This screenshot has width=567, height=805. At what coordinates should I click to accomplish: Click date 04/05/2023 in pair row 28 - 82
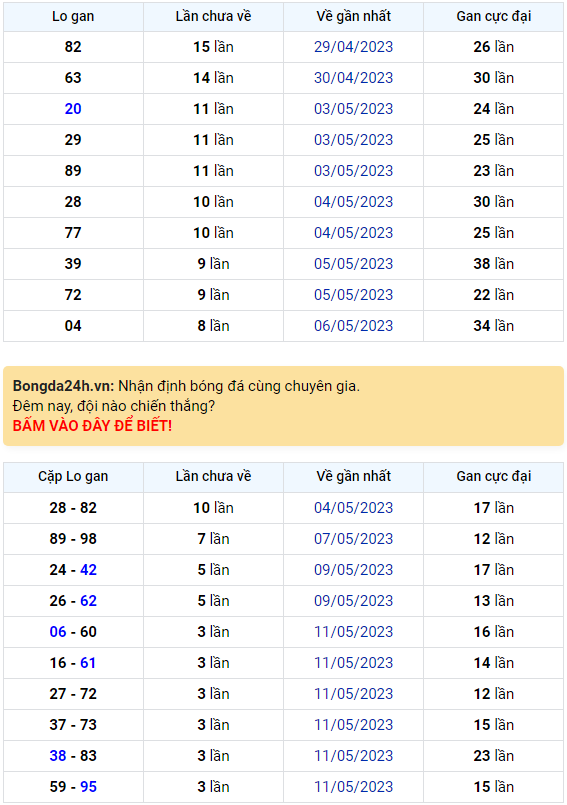pyautogui.click(x=353, y=508)
